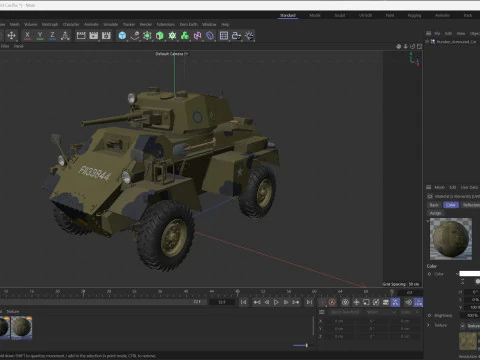The image size is (480, 360).
Task: Toggle the rotation key recording icon
Action: pos(376,302)
